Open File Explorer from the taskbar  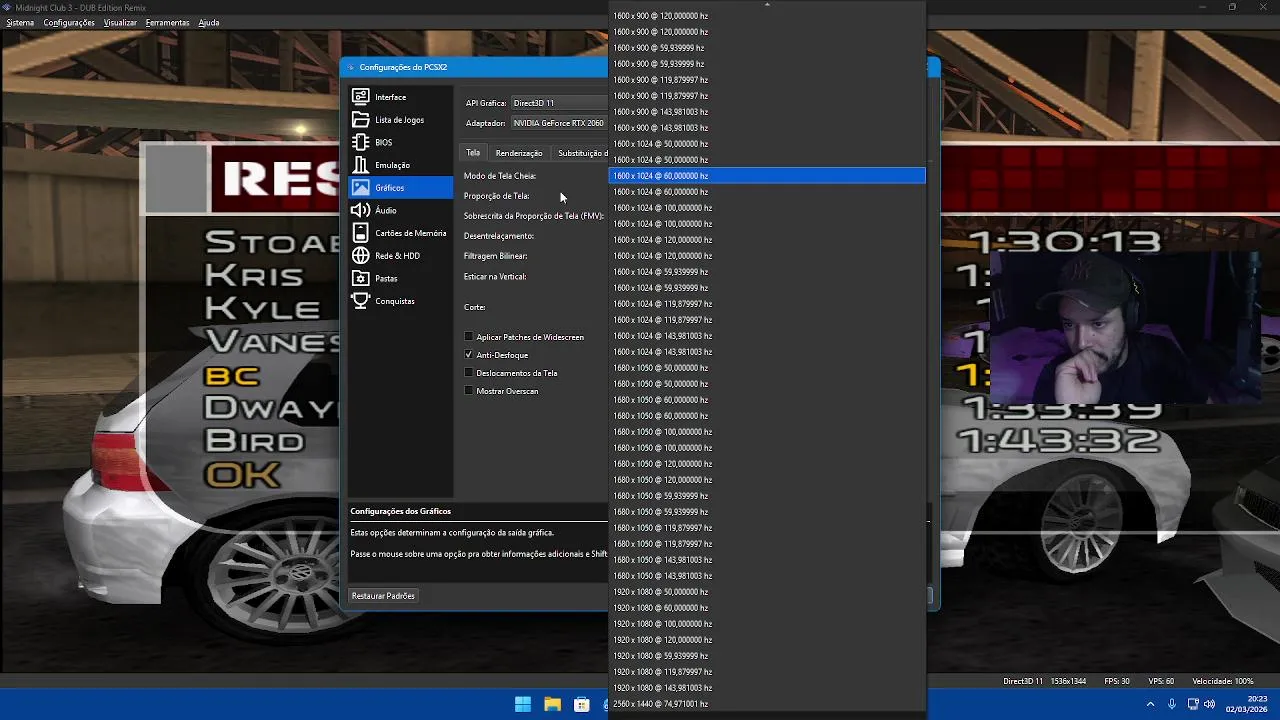(552, 705)
